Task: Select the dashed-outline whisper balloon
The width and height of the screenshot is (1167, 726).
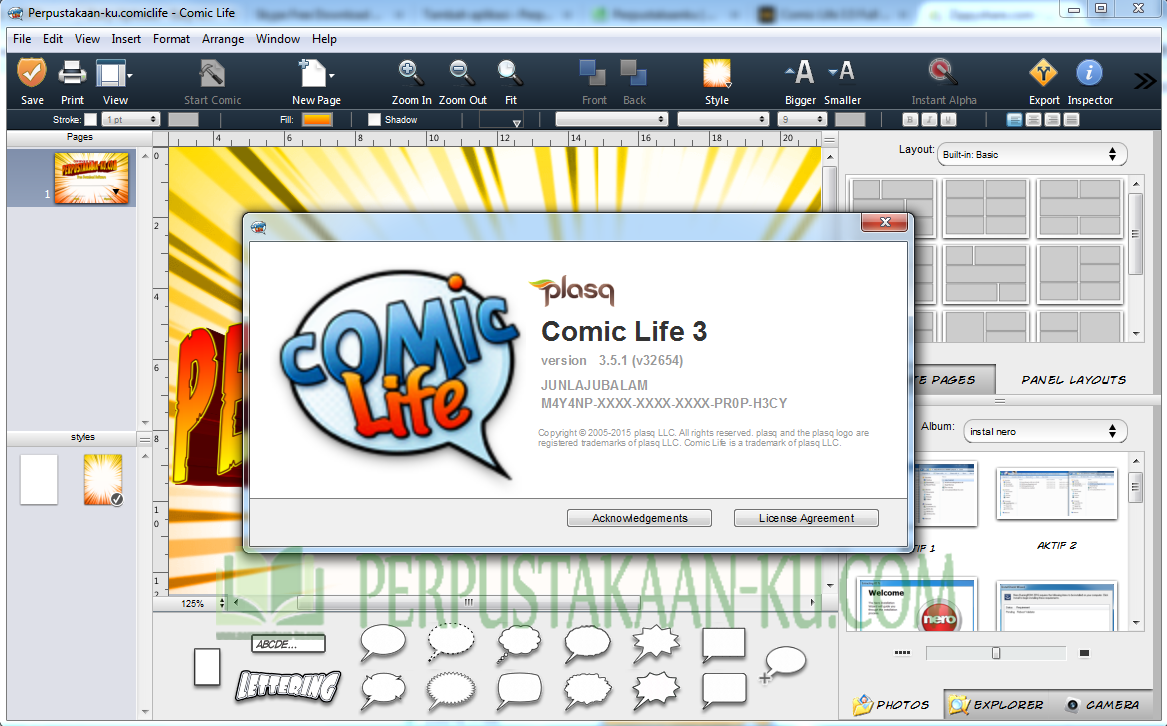Action: (x=451, y=642)
